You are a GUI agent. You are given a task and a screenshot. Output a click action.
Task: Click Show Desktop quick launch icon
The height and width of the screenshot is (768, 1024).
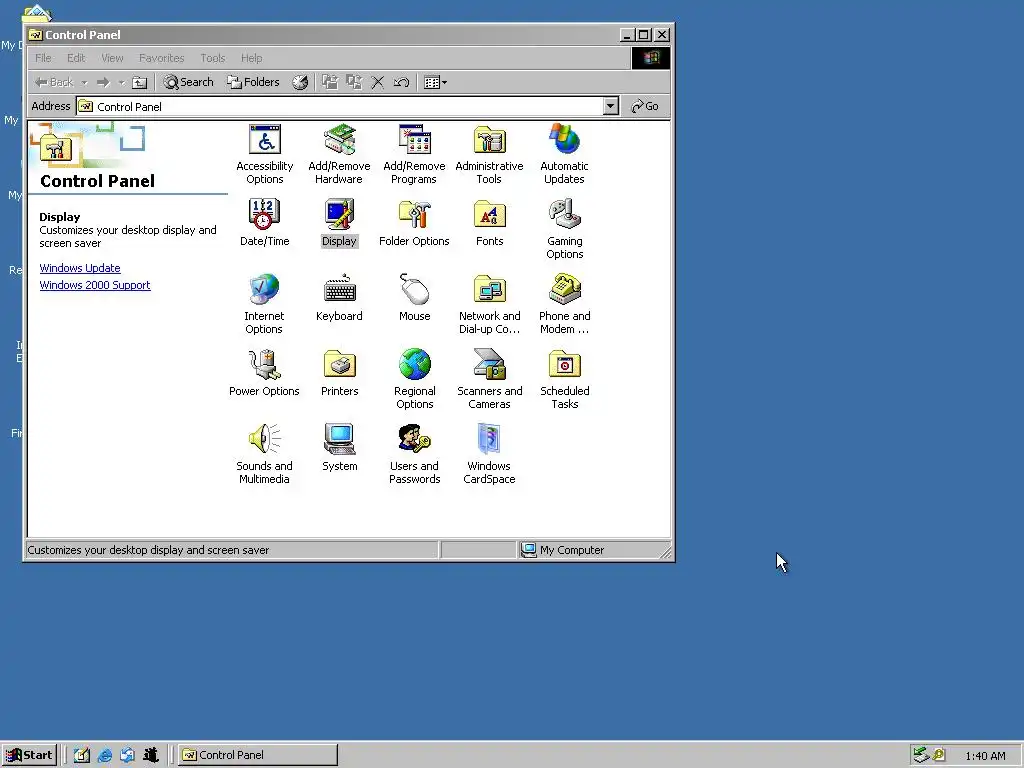[x=82, y=755]
